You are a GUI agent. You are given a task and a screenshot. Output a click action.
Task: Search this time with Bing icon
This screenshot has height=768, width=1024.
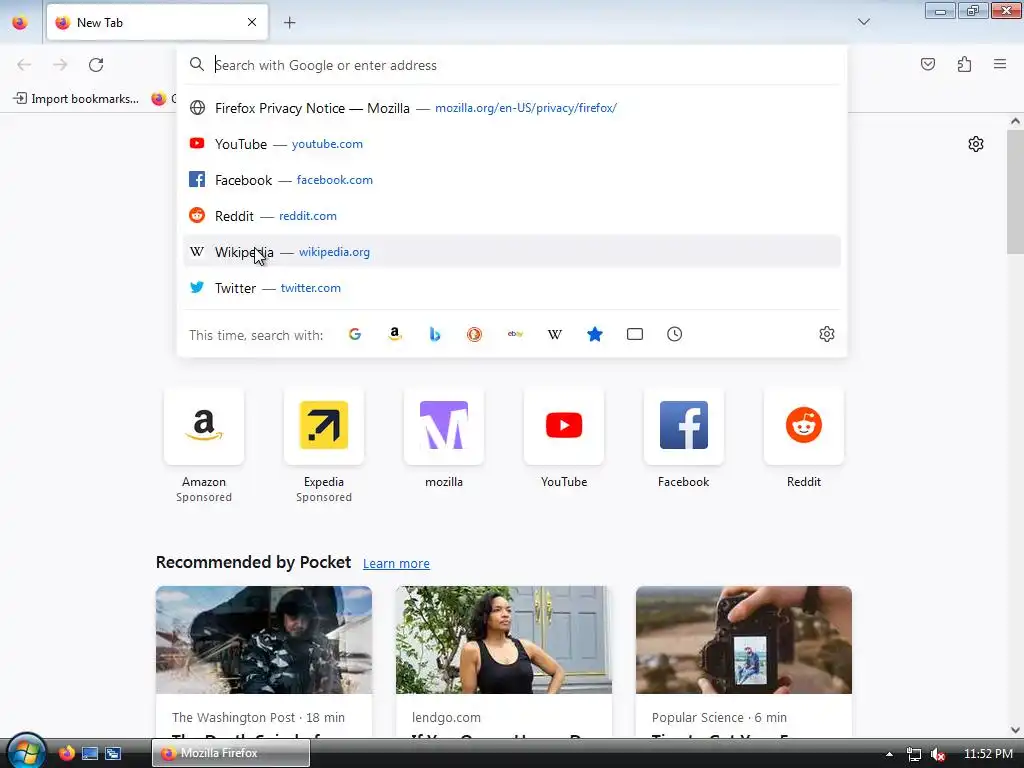pos(435,334)
